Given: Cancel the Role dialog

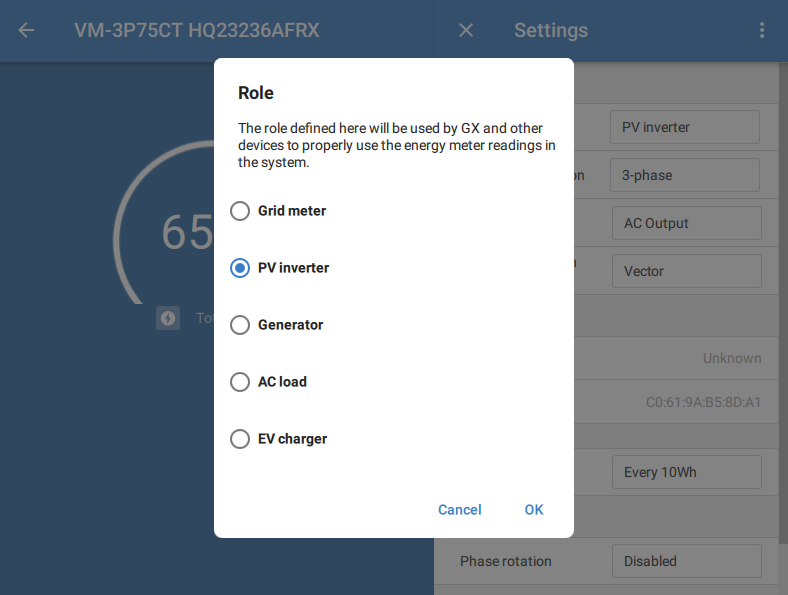Looking at the screenshot, I should coord(460,510).
